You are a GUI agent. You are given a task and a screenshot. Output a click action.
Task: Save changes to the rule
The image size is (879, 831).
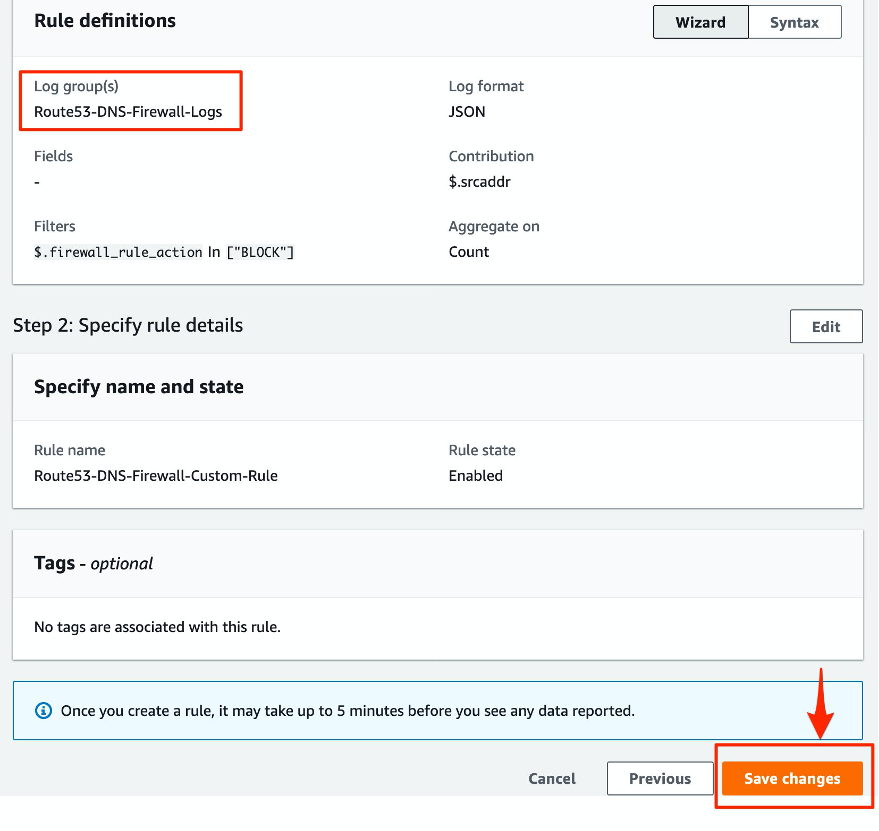[793, 778]
